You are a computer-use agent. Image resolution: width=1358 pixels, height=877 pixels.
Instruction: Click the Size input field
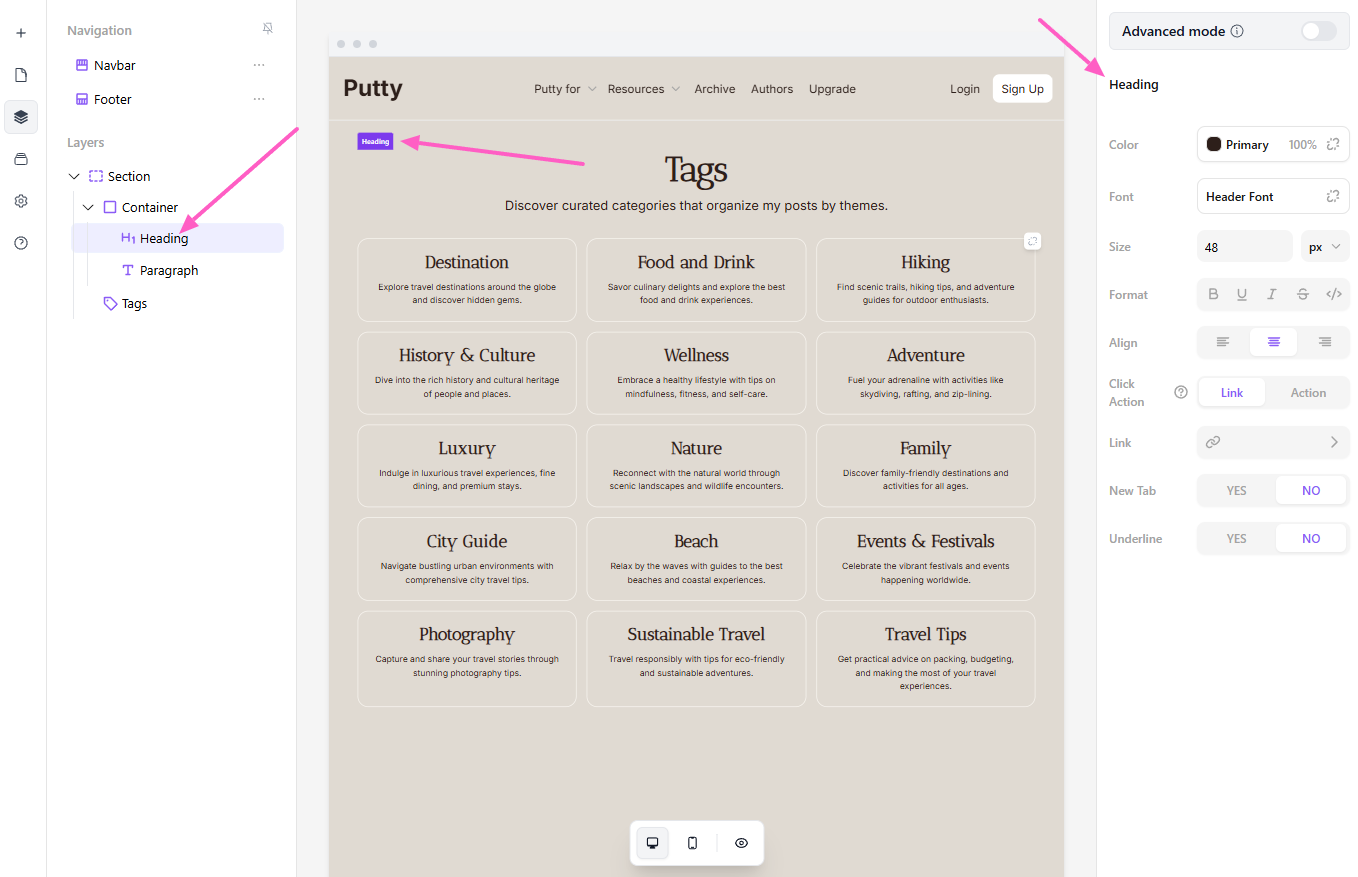(x=1244, y=246)
